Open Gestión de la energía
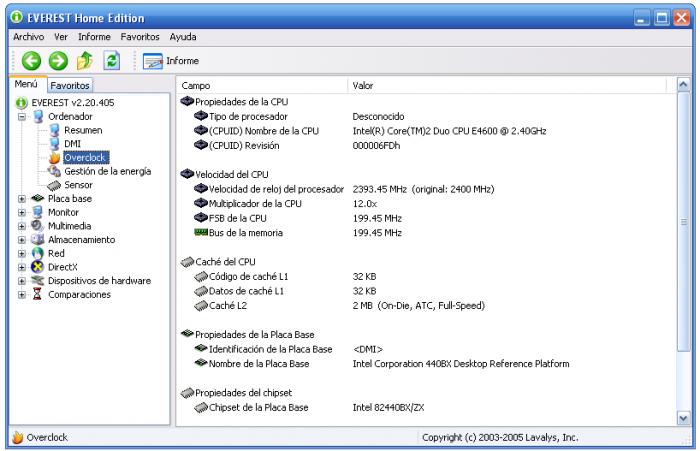700x451 pixels. click(108, 171)
